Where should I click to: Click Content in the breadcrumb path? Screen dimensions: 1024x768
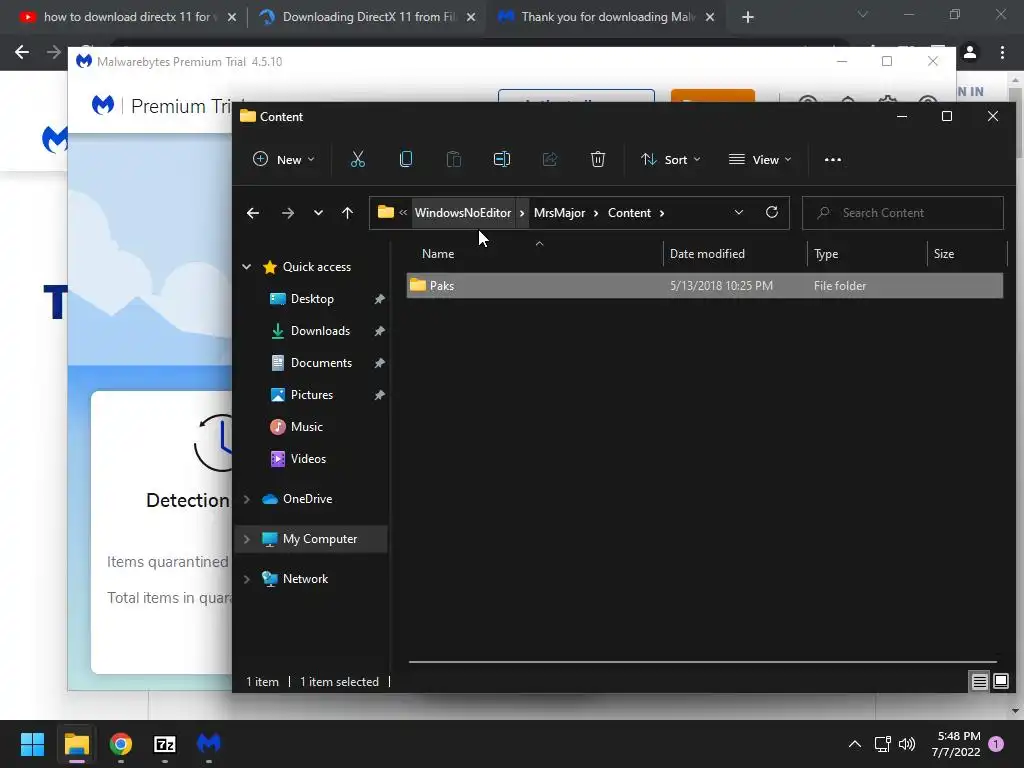(x=630, y=213)
